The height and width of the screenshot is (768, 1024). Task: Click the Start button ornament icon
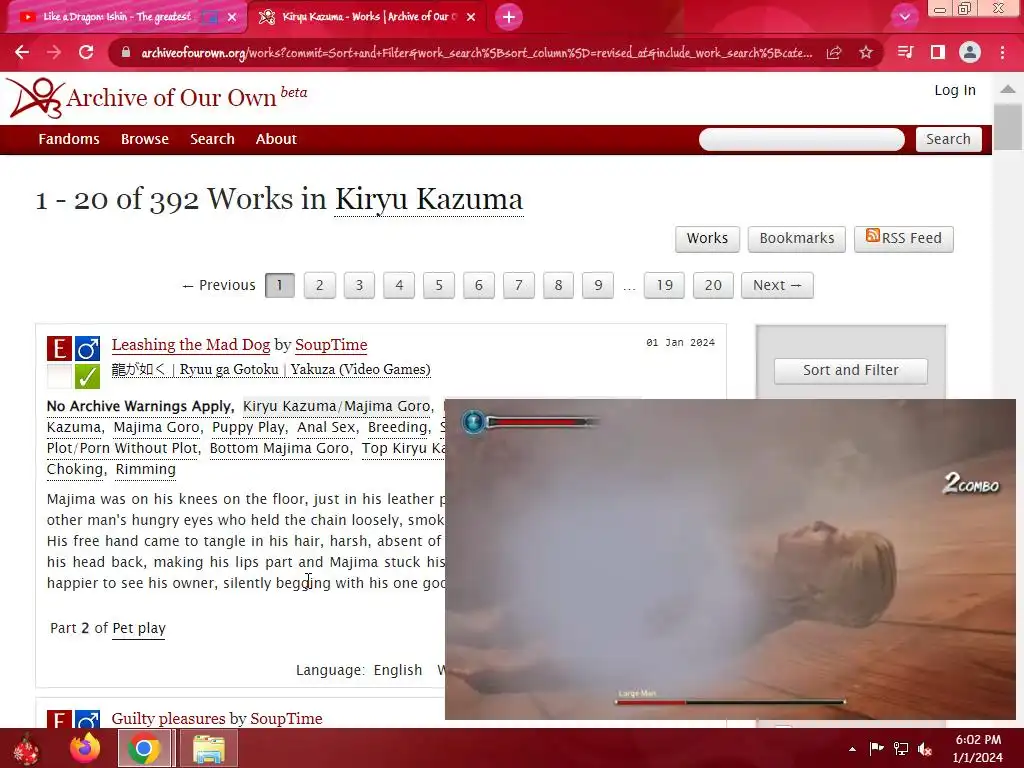click(27, 749)
